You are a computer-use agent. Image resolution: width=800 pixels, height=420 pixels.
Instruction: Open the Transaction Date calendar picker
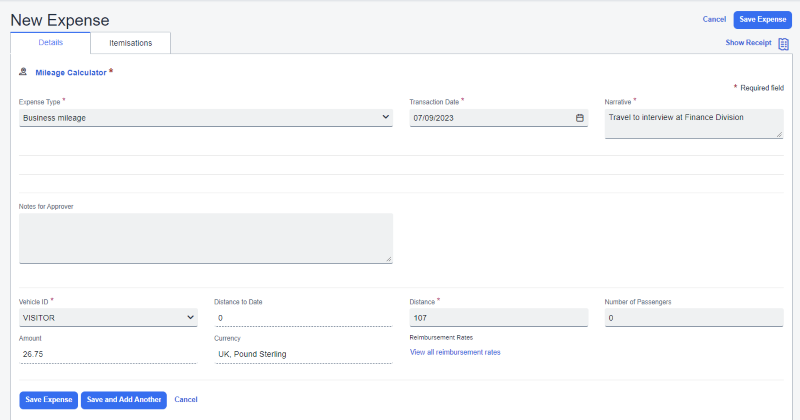point(579,118)
